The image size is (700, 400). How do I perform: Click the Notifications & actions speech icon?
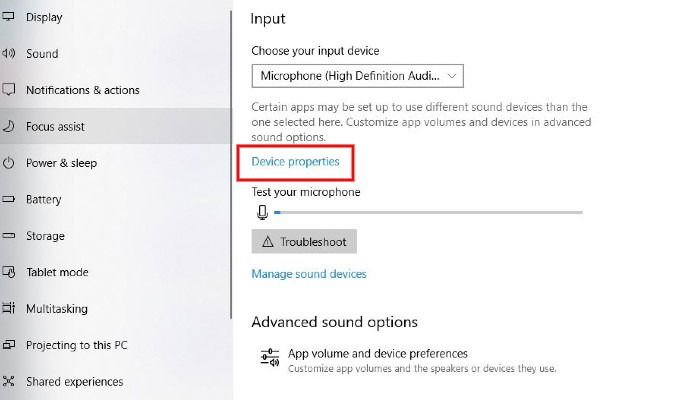point(8,90)
